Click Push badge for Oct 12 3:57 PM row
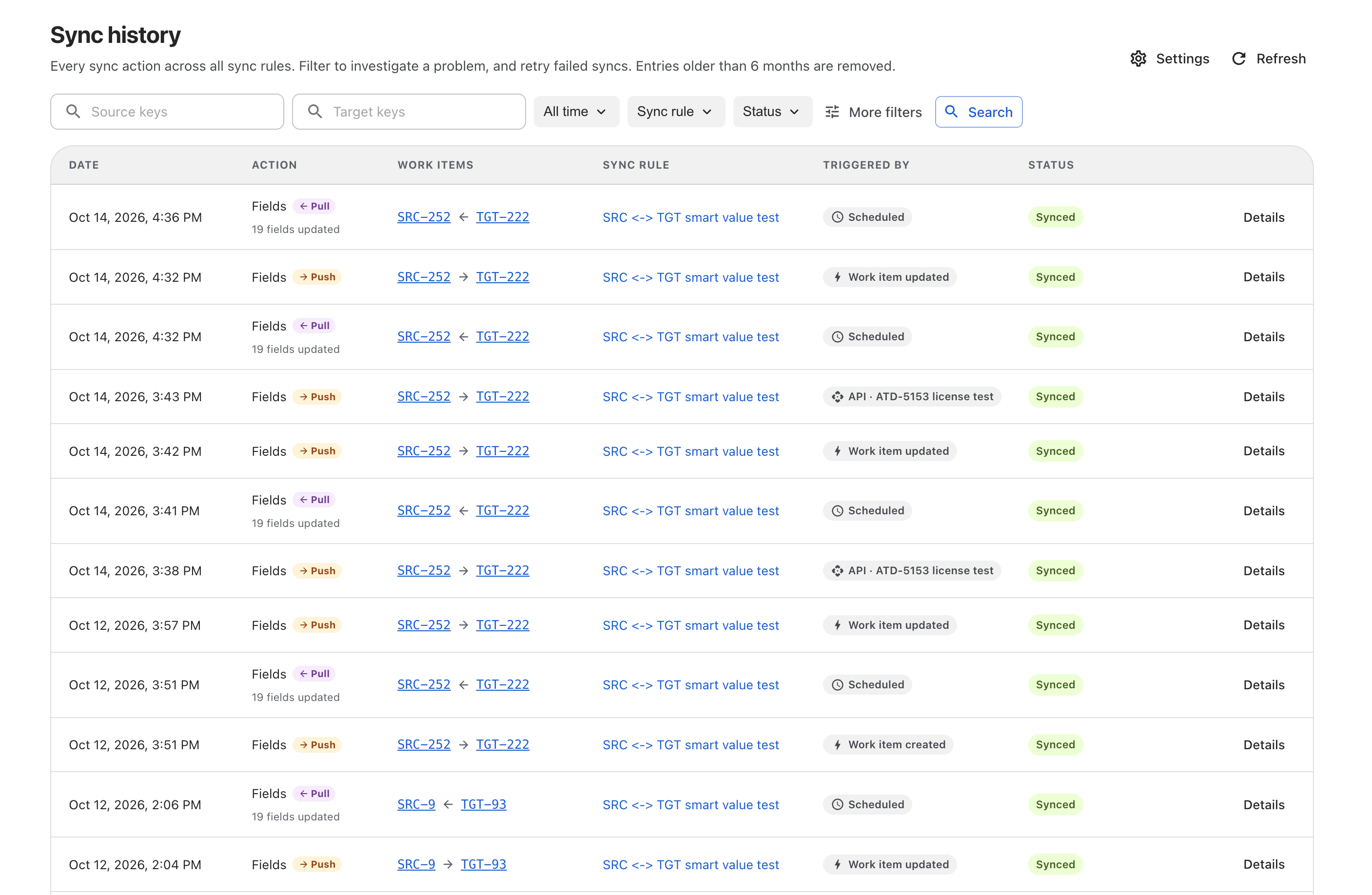 [x=317, y=625]
